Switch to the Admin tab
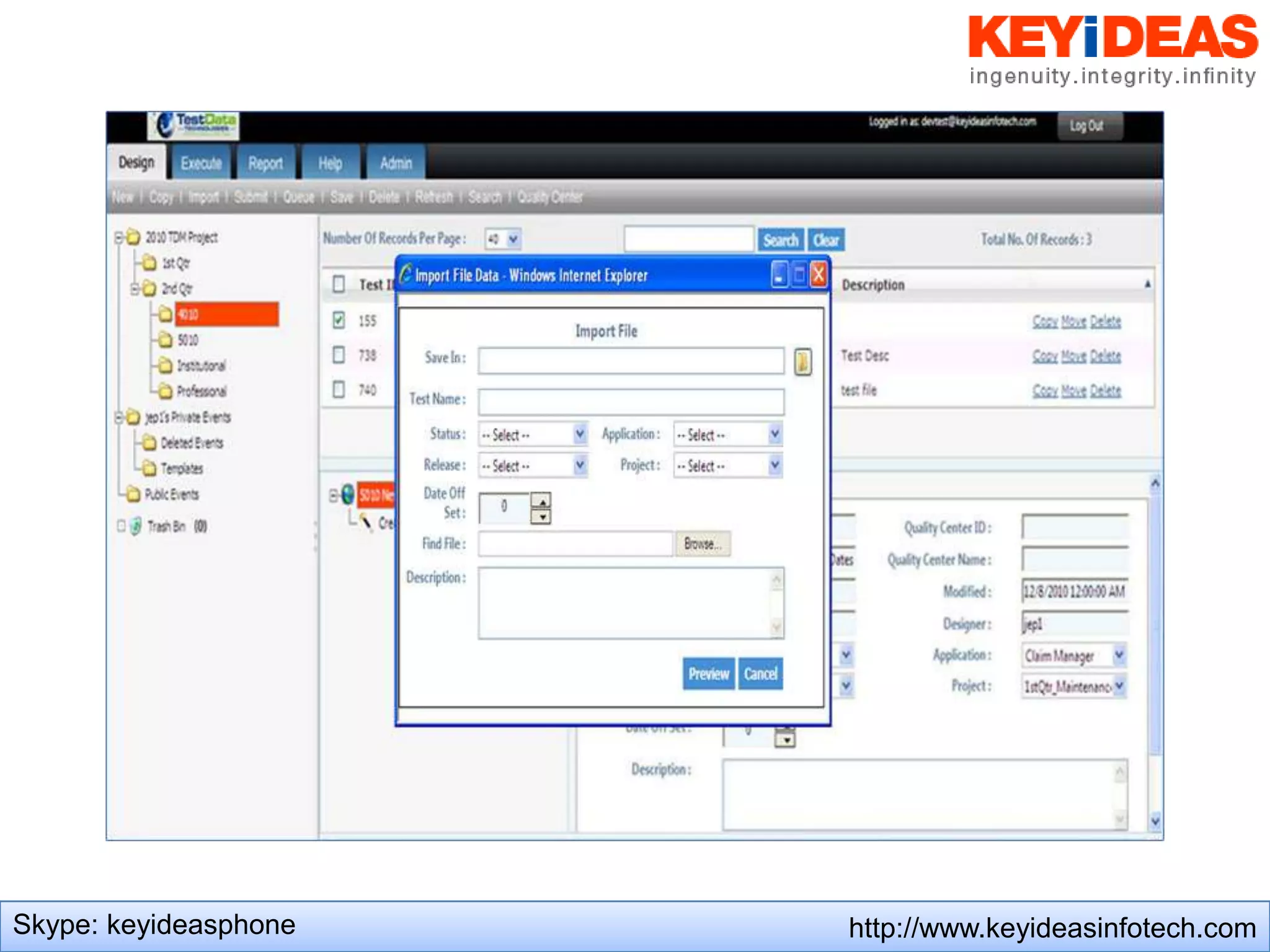This screenshot has width=1270, height=952. point(396,164)
